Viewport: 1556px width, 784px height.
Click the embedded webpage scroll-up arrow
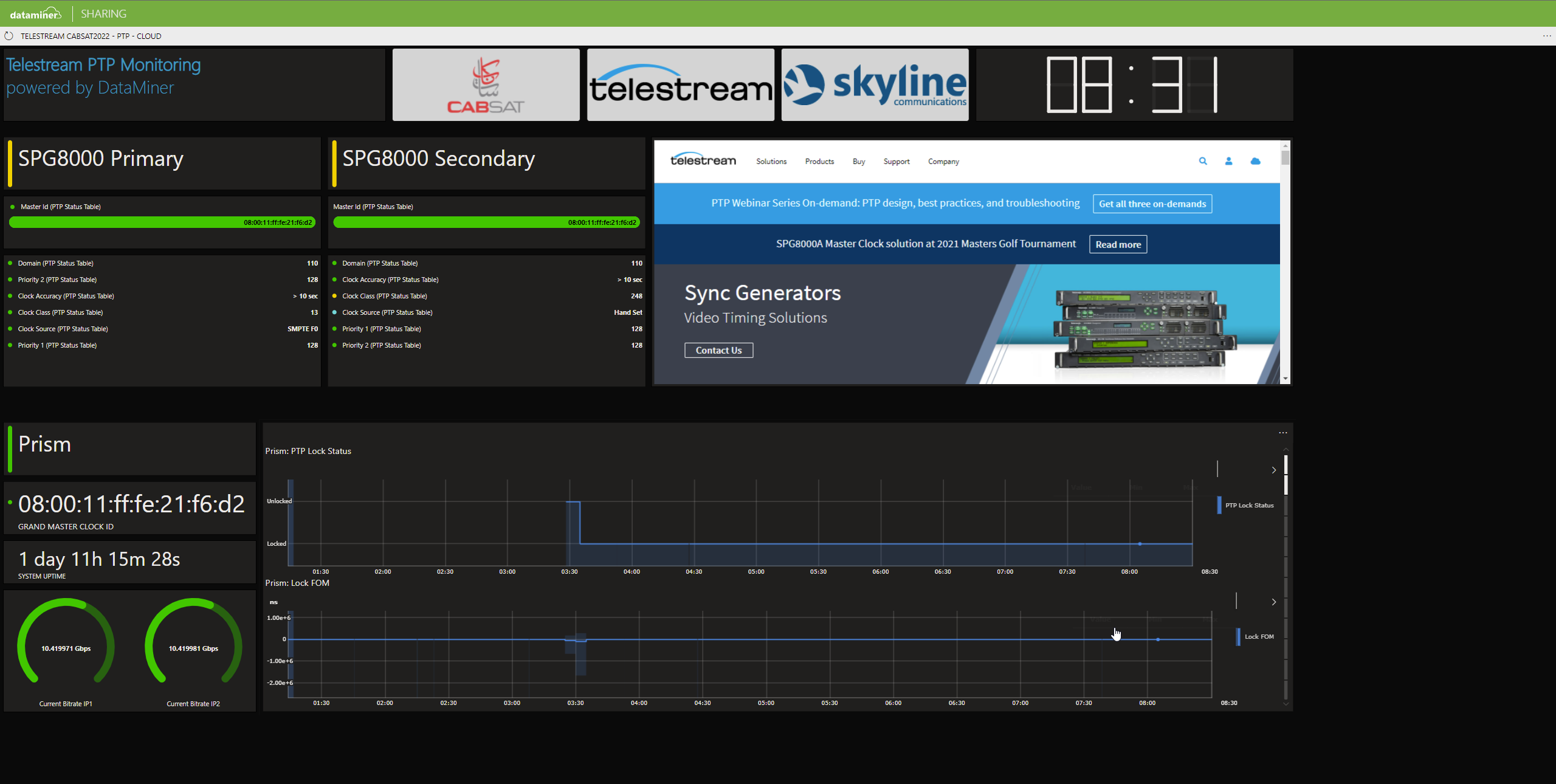[1285, 146]
